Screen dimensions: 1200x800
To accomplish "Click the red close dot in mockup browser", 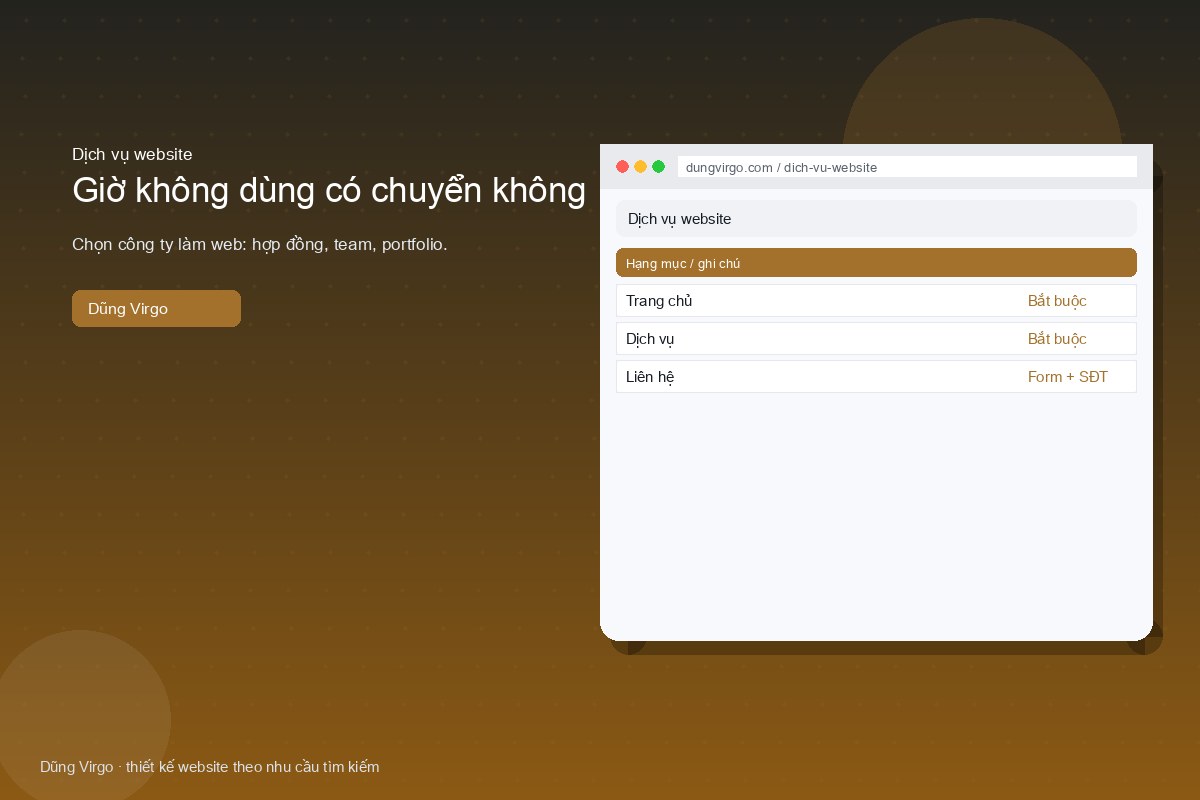I will click(622, 167).
